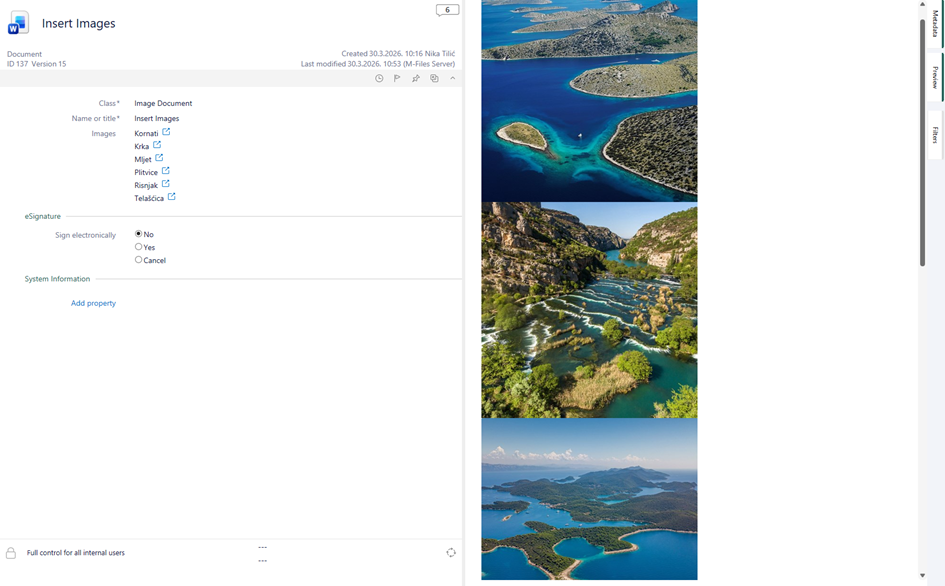
Task: Click the workflow state icon at bottom
Action: [x=451, y=553]
